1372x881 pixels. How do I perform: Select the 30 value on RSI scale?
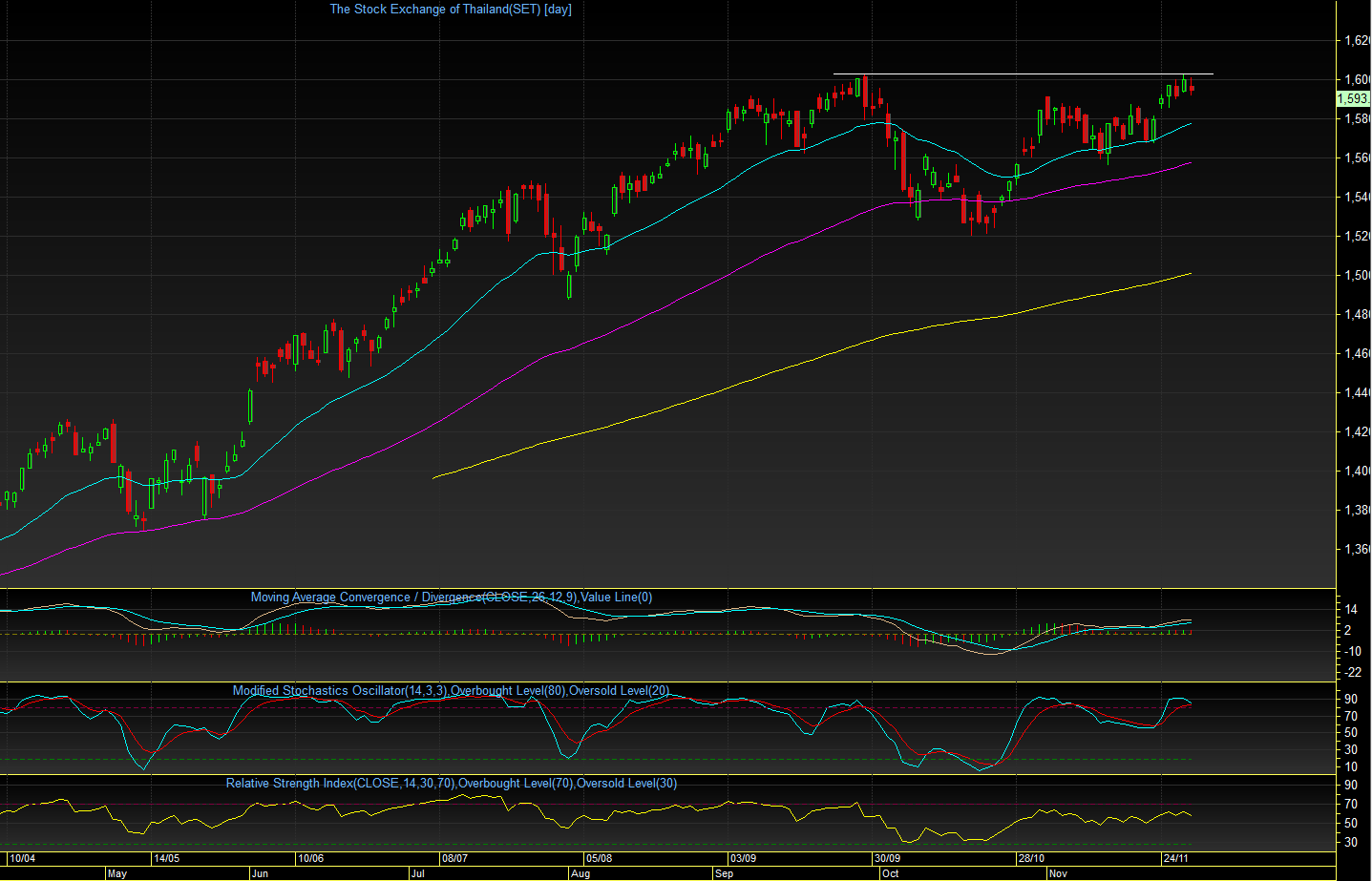point(1351,842)
